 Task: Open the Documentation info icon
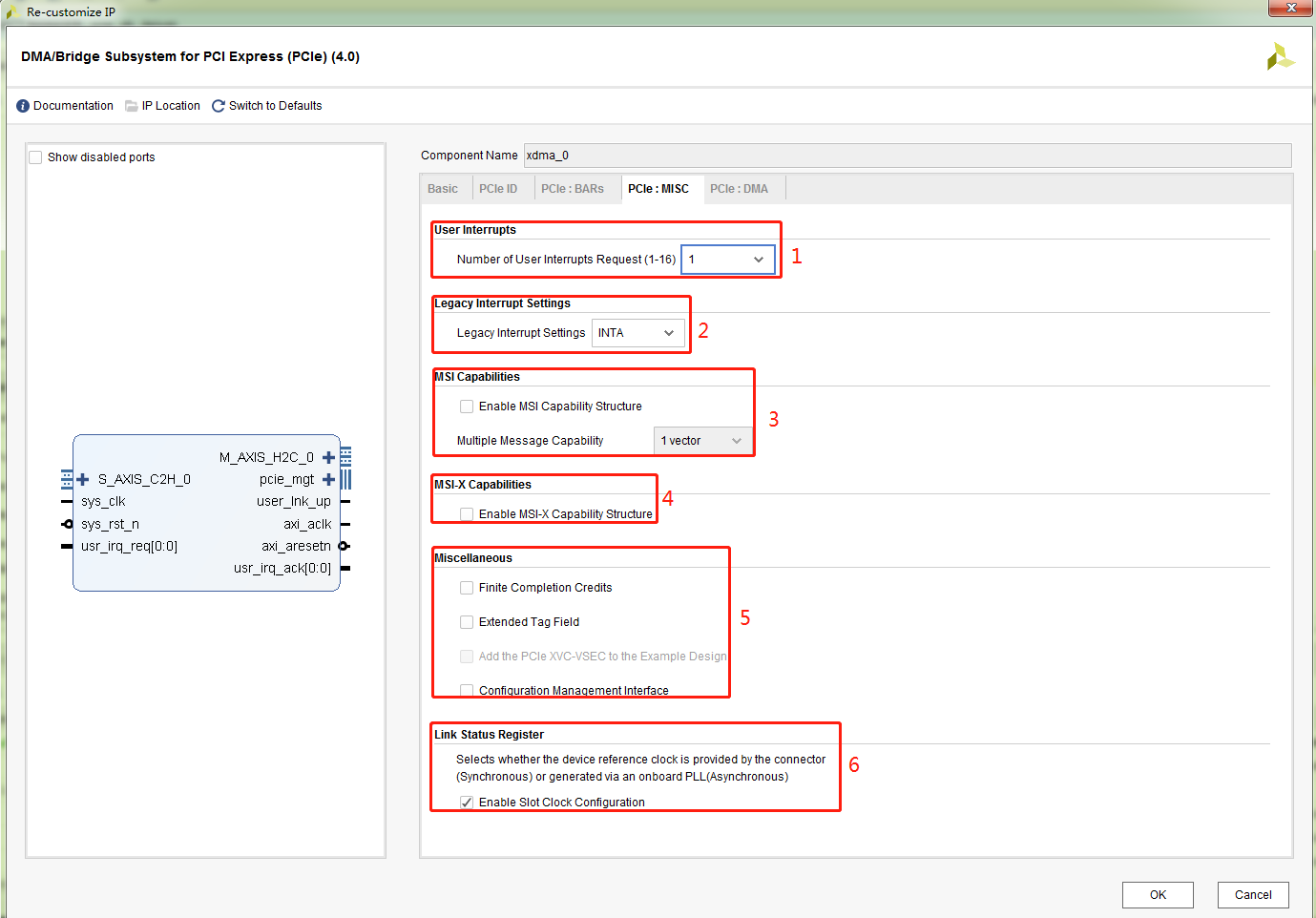pyautogui.click(x=23, y=106)
